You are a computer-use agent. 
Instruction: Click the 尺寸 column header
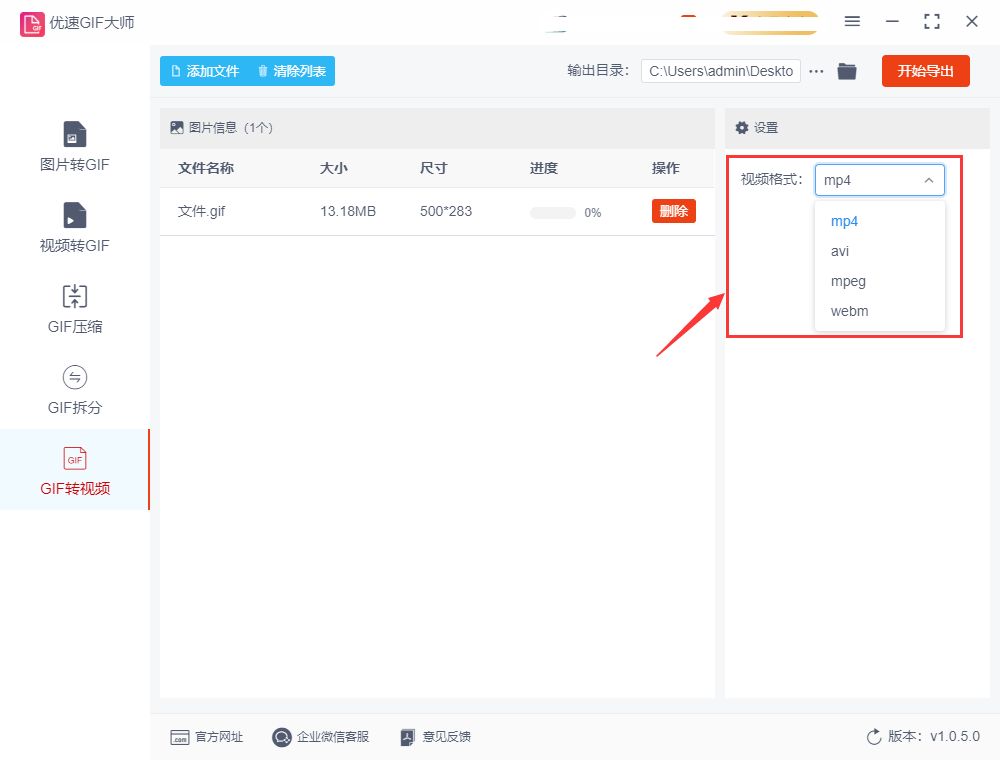[x=434, y=168]
